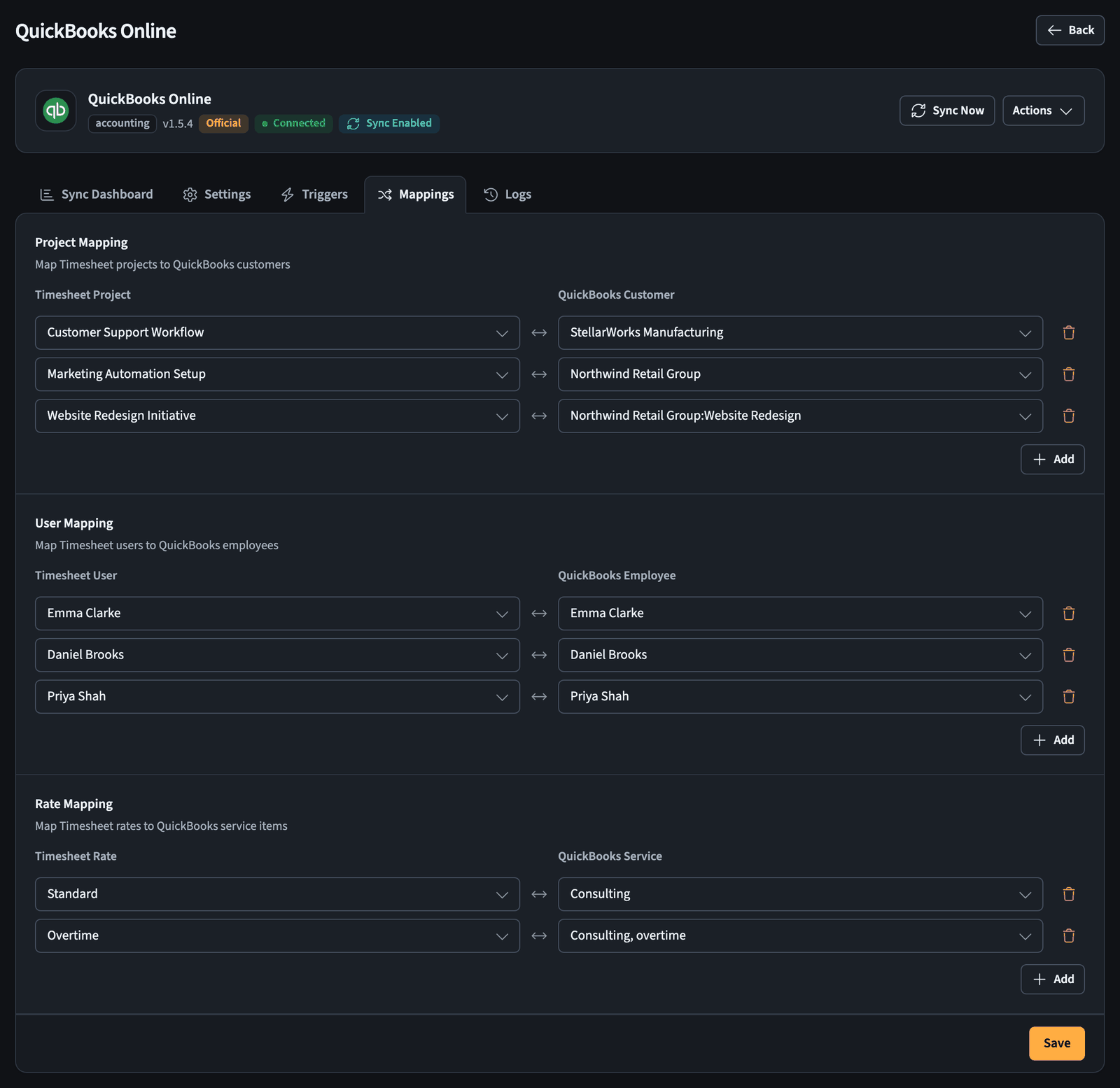Open the Settings tab
The width and height of the screenshot is (1120, 1088).
coord(217,195)
